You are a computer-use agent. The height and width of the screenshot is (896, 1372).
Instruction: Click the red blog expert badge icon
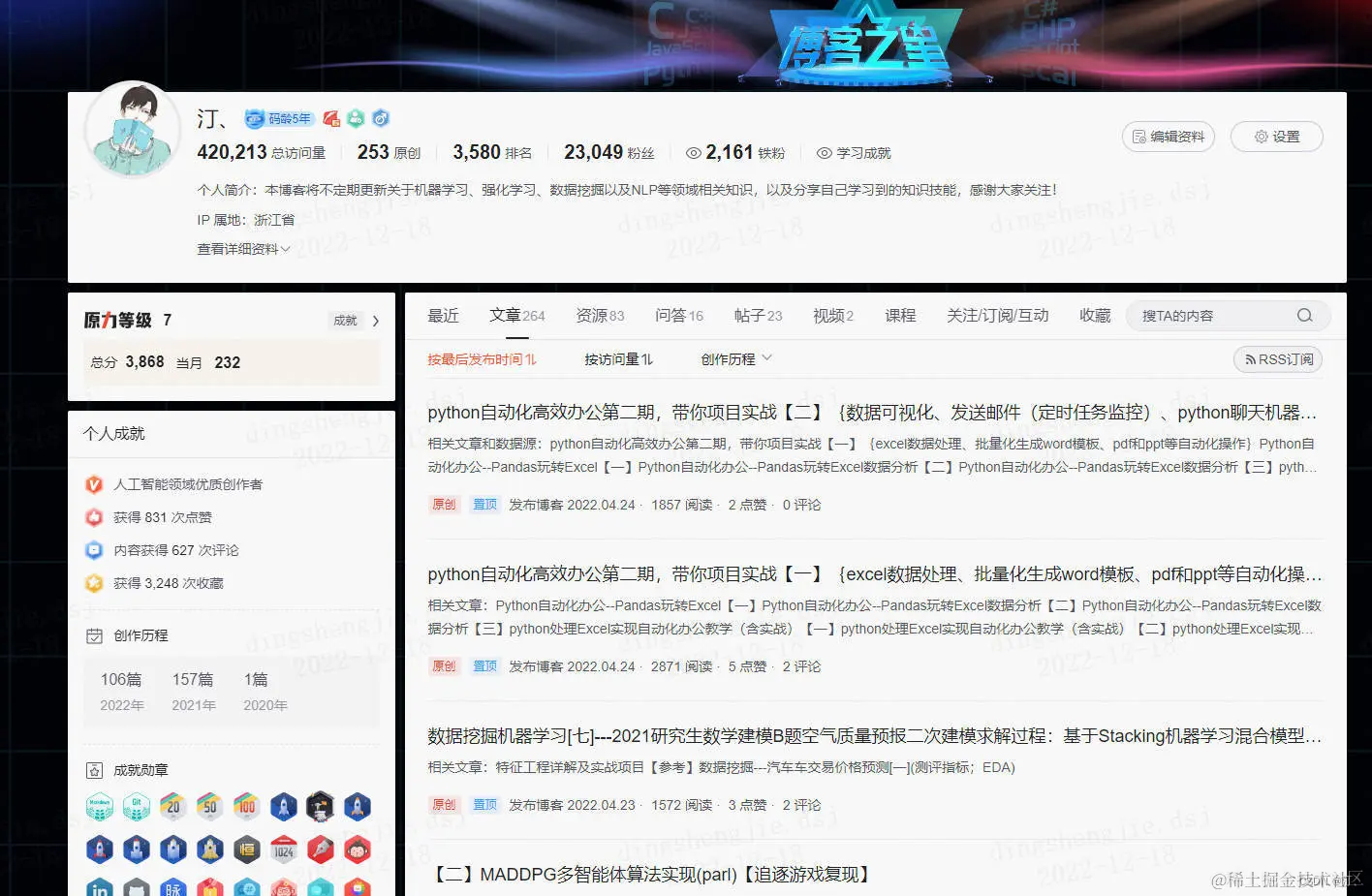coord(331,119)
